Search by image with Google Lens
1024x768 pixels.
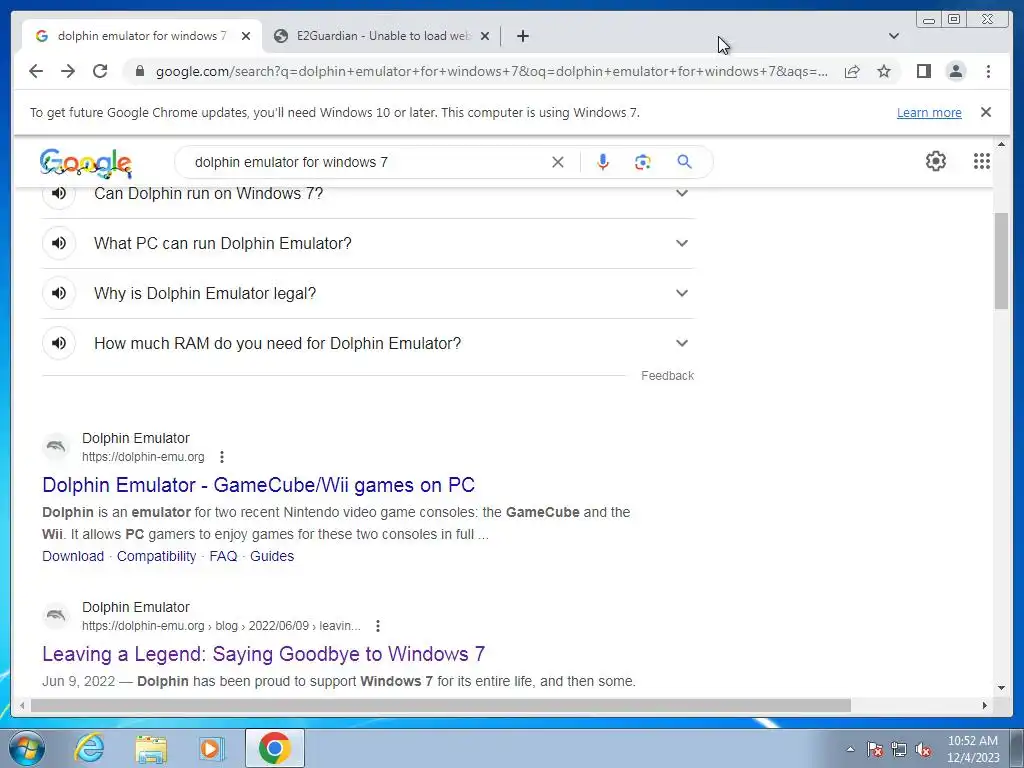coord(643,162)
